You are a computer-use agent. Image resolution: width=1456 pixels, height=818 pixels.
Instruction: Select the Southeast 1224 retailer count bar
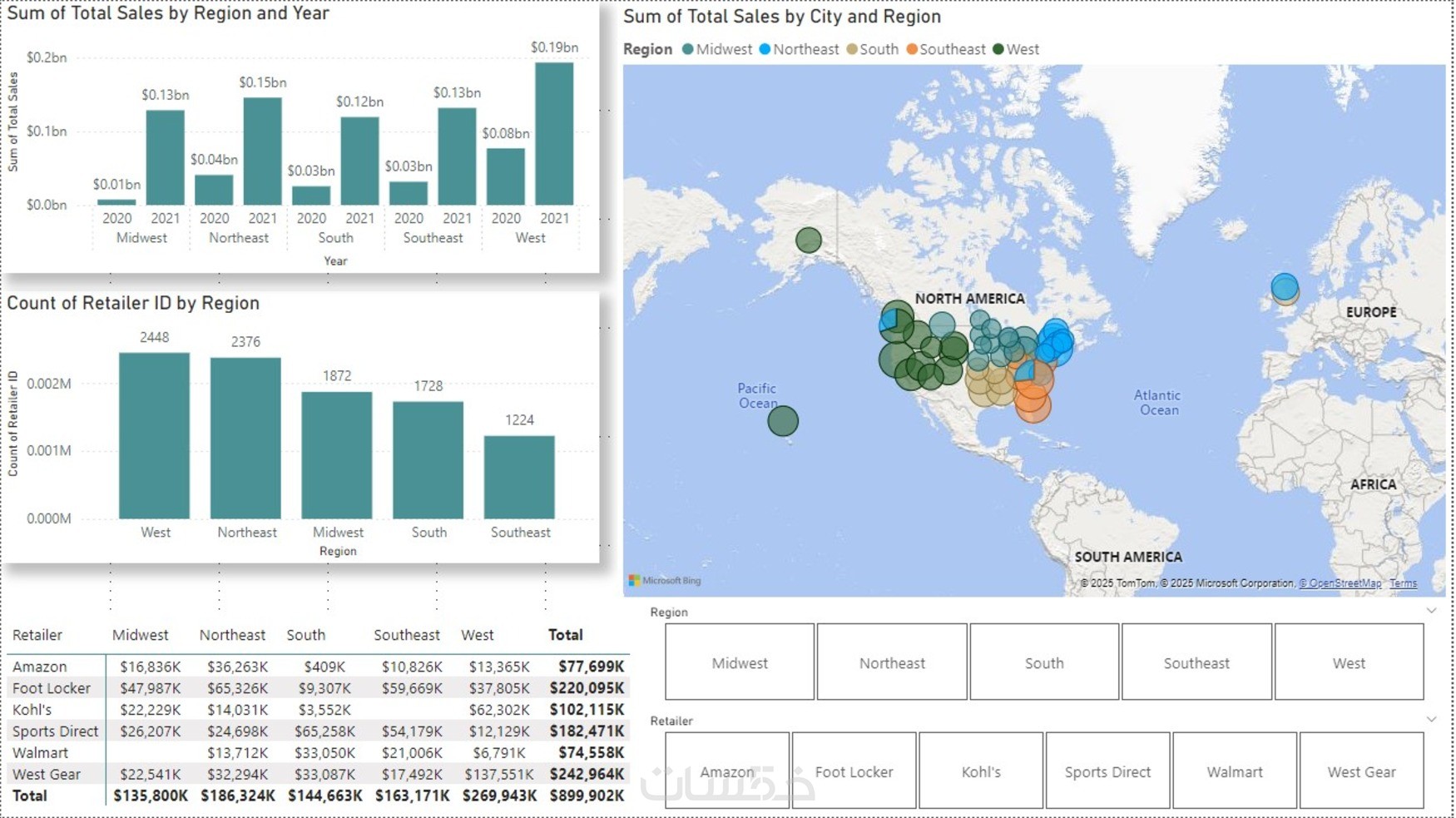coord(519,477)
